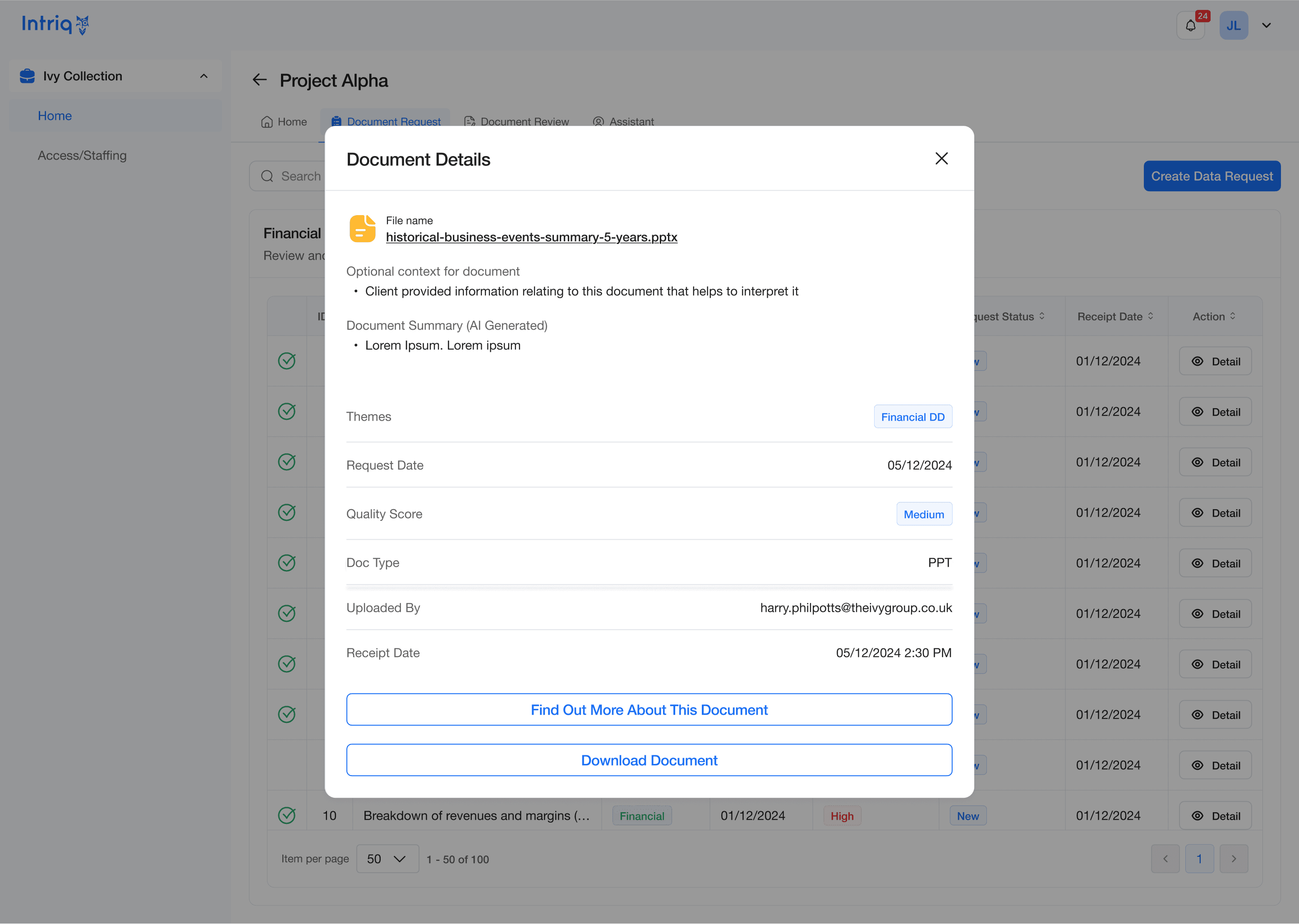This screenshot has width=1299, height=924.
Task: Open the items per page dropdown showing 50
Action: click(x=387, y=859)
